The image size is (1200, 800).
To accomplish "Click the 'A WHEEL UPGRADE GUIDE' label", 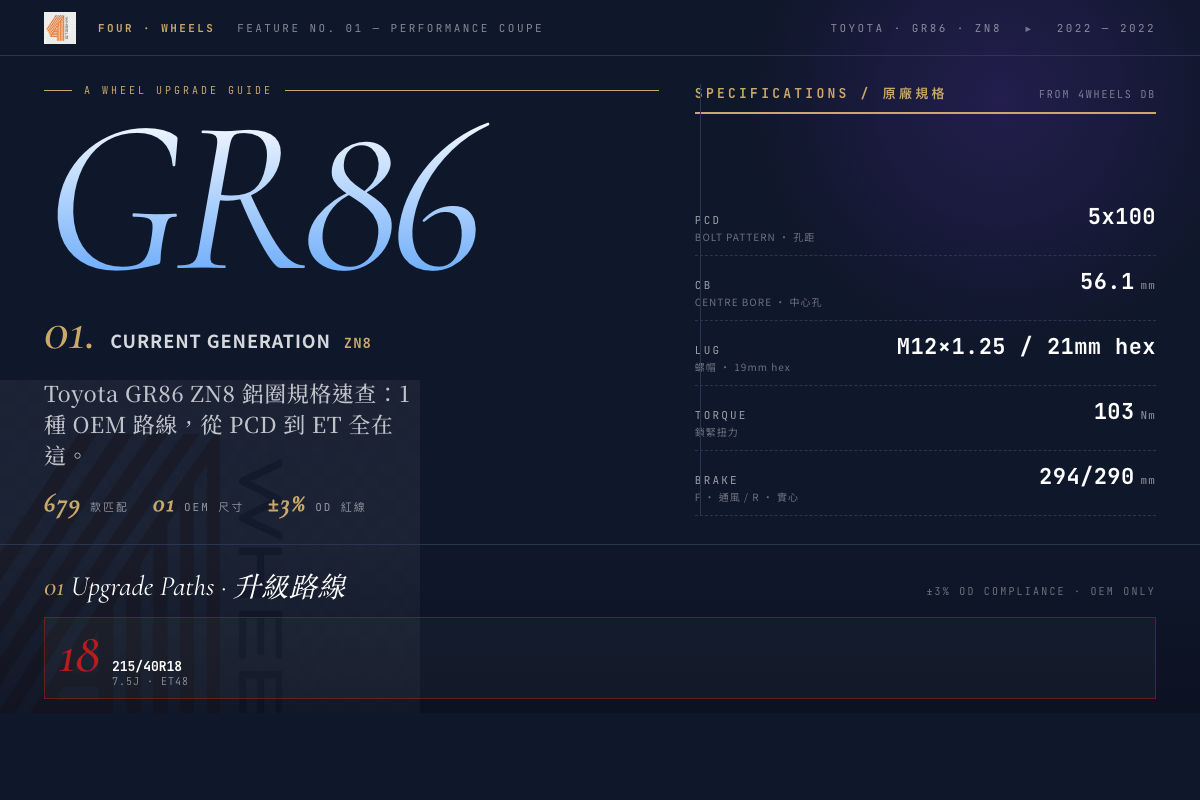I will (178, 90).
